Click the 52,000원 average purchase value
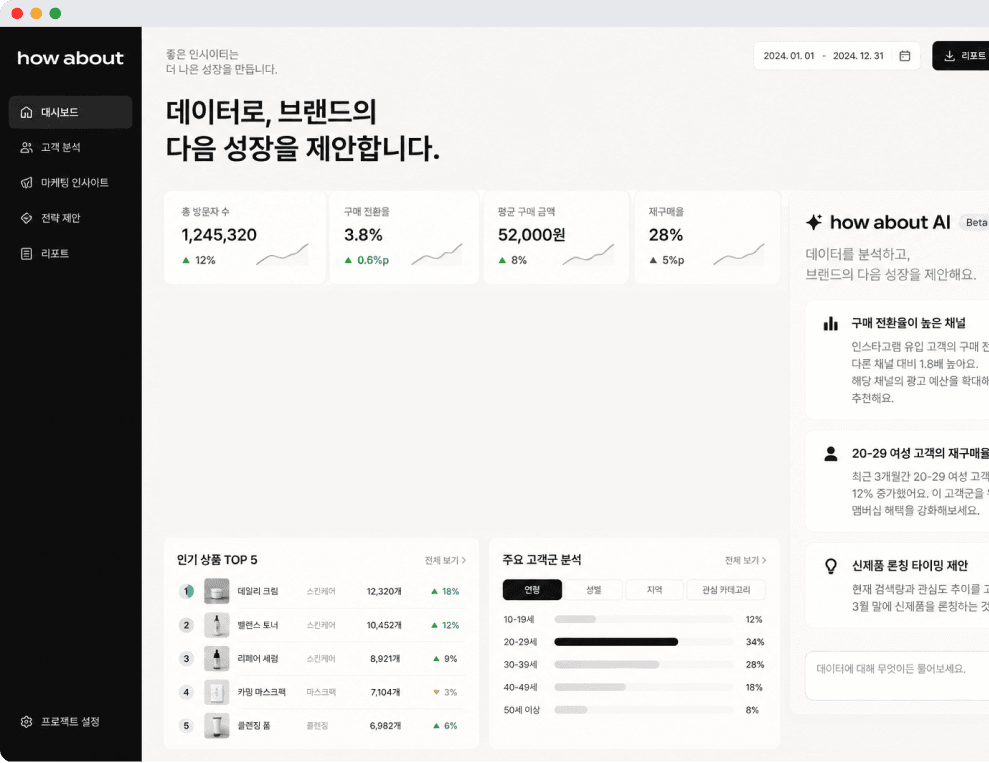The image size is (989, 763). (x=532, y=235)
